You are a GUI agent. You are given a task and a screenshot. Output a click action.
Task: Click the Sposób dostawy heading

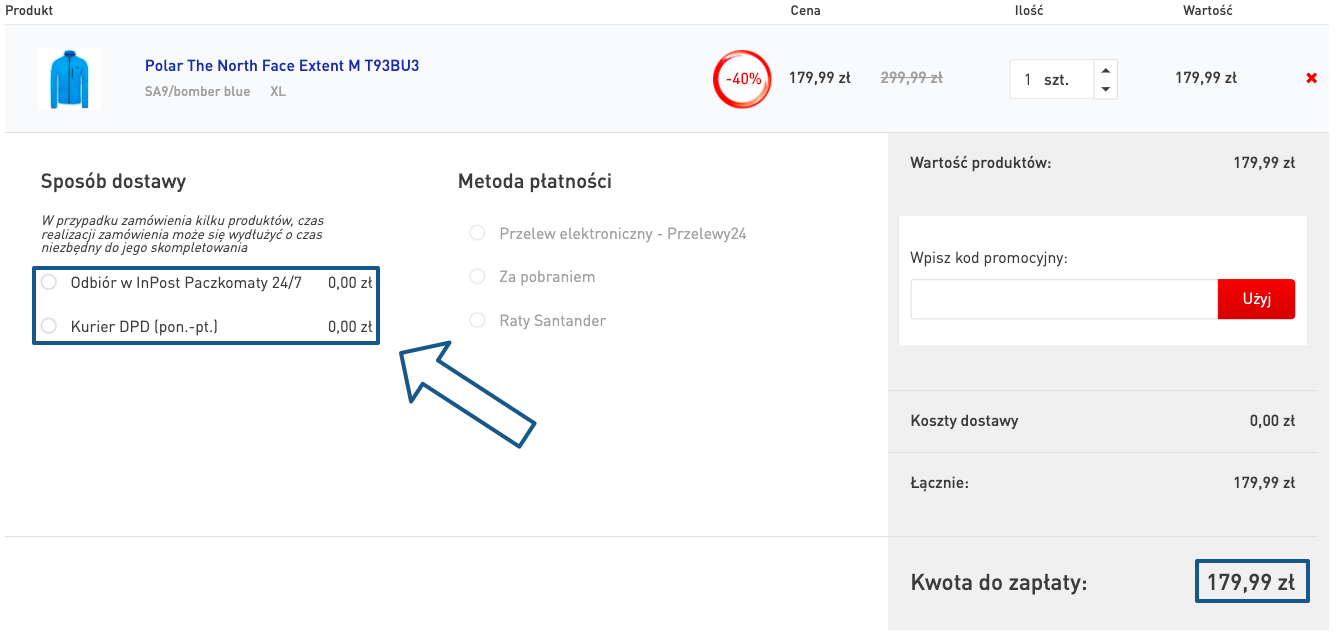point(113,181)
